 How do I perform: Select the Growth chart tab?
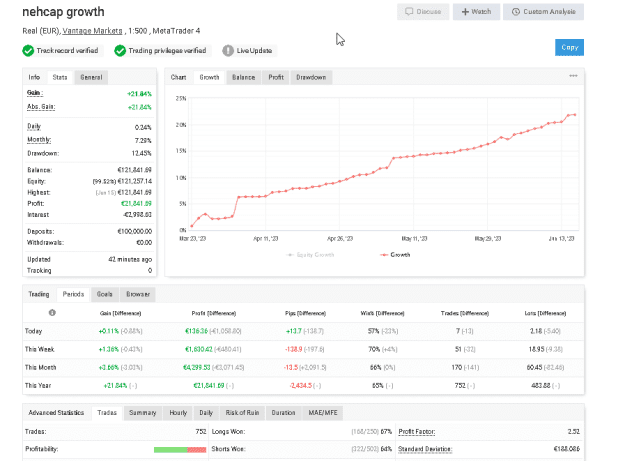click(x=209, y=77)
